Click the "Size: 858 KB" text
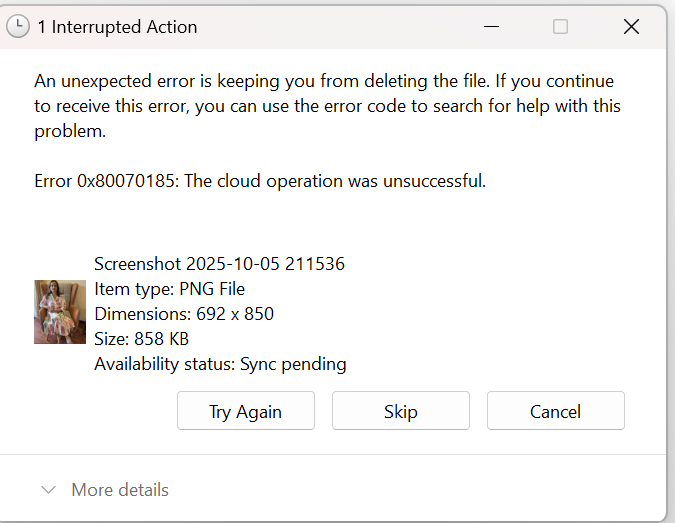Viewport: 675px width, 523px height. click(142, 339)
